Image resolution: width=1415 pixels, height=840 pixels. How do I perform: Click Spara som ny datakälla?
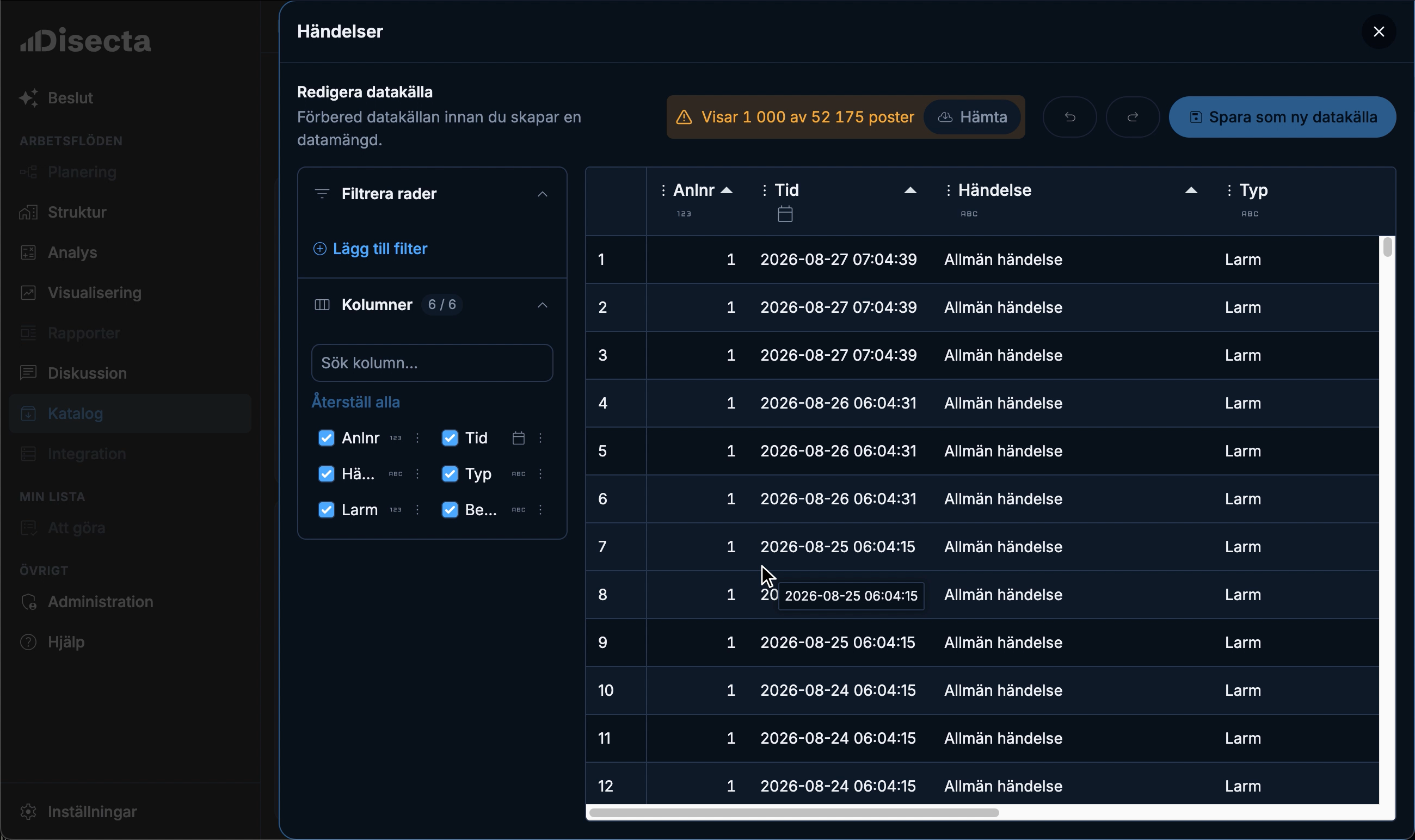[1283, 117]
